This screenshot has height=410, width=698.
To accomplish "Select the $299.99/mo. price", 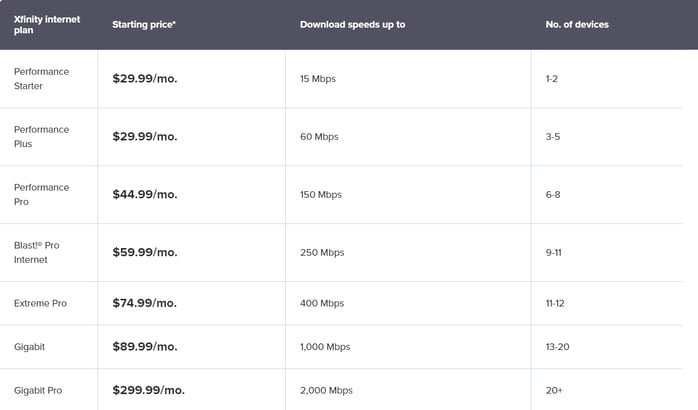I will (148, 390).
